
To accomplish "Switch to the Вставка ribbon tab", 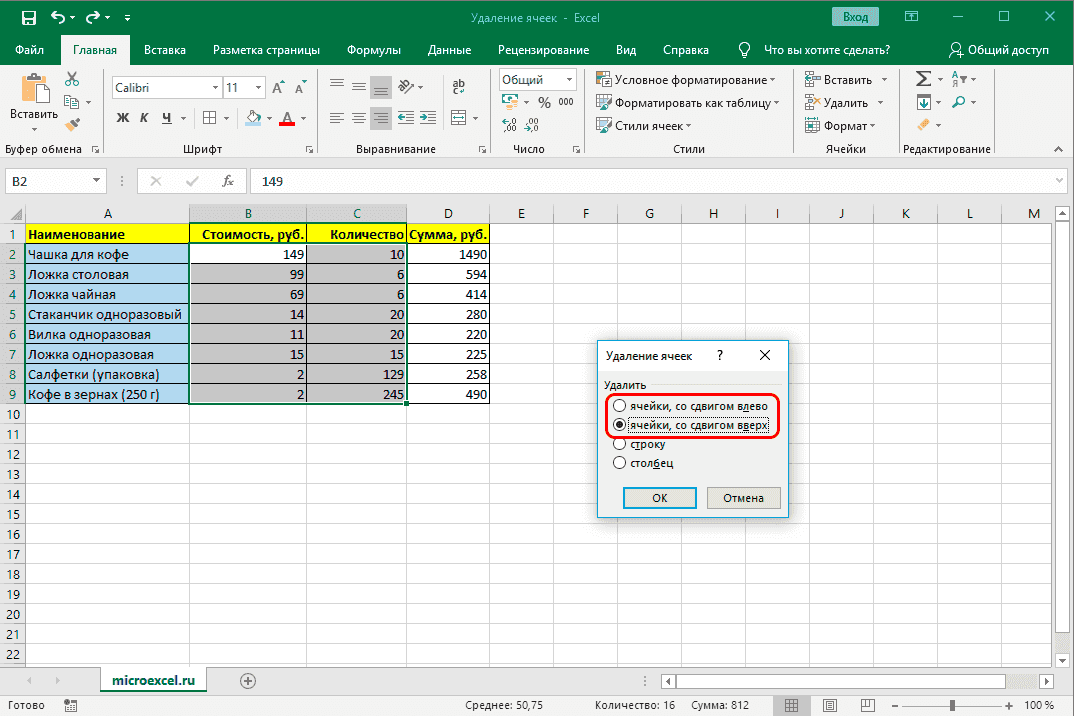I will tap(164, 50).
